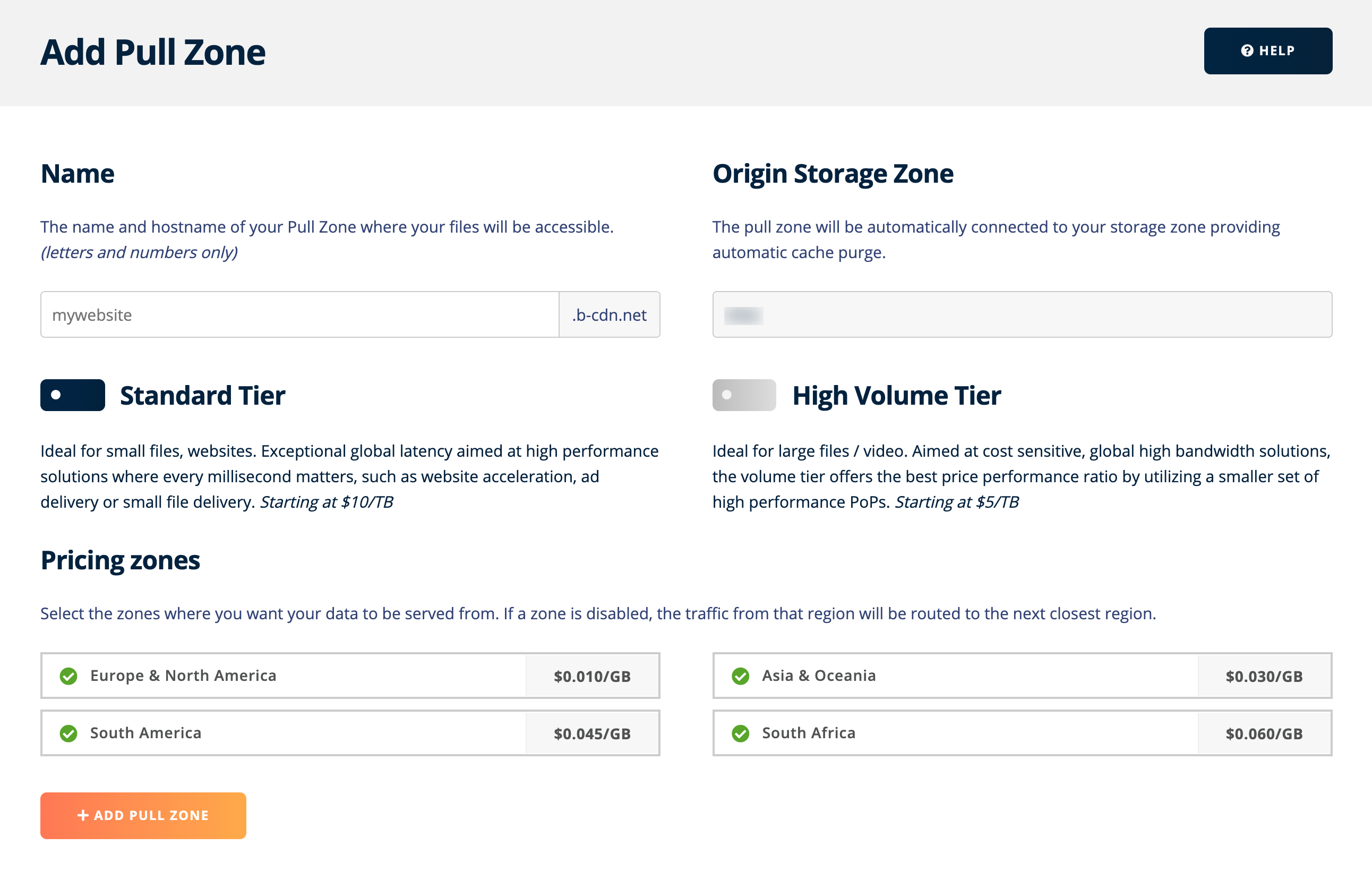Click the question mark icon in HELP
This screenshot has height=871, width=1372.
[x=1247, y=51]
